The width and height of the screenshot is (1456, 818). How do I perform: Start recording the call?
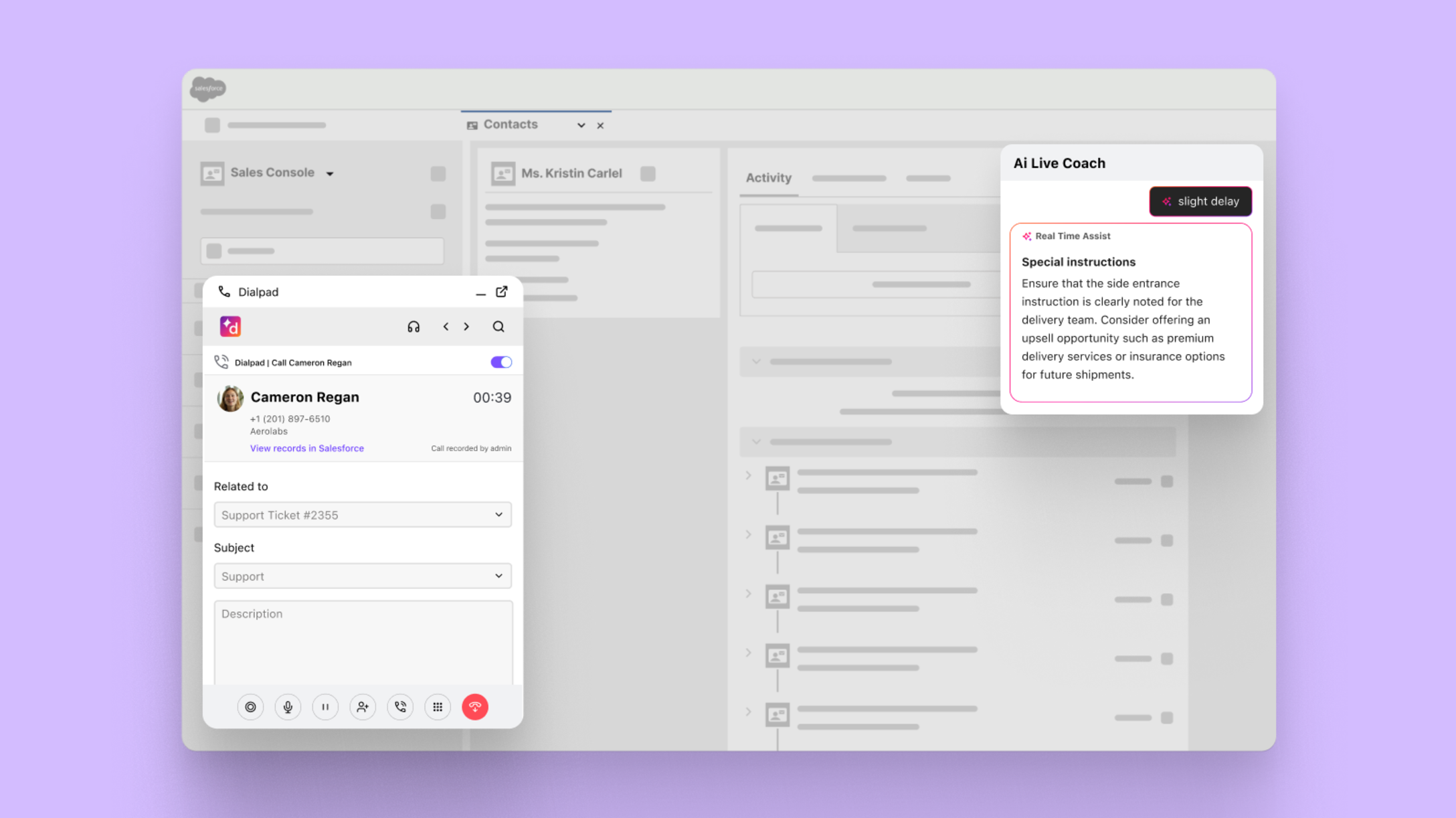pyautogui.click(x=250, y=707)
